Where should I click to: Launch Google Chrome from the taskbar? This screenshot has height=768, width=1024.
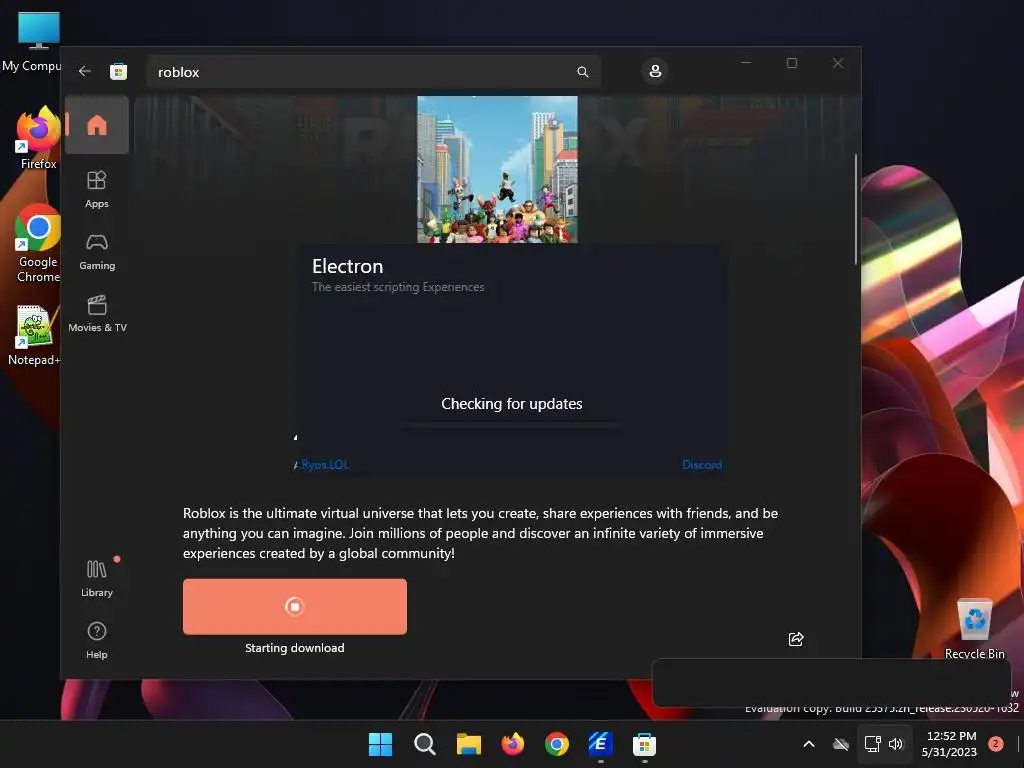click(556, 744)
